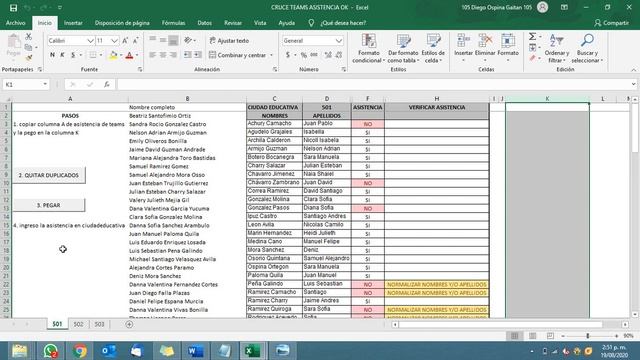
Task: Align text left icon
Action: 153,55
